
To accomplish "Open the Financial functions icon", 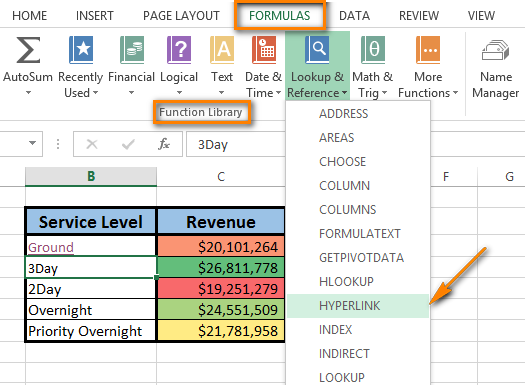I will tap(132, 50).
